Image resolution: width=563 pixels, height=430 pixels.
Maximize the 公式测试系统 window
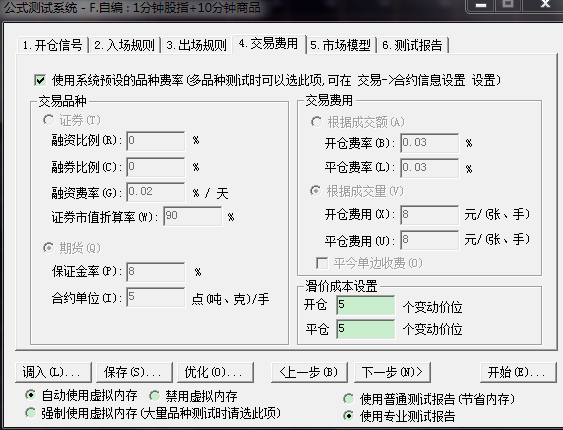(507, 5)
